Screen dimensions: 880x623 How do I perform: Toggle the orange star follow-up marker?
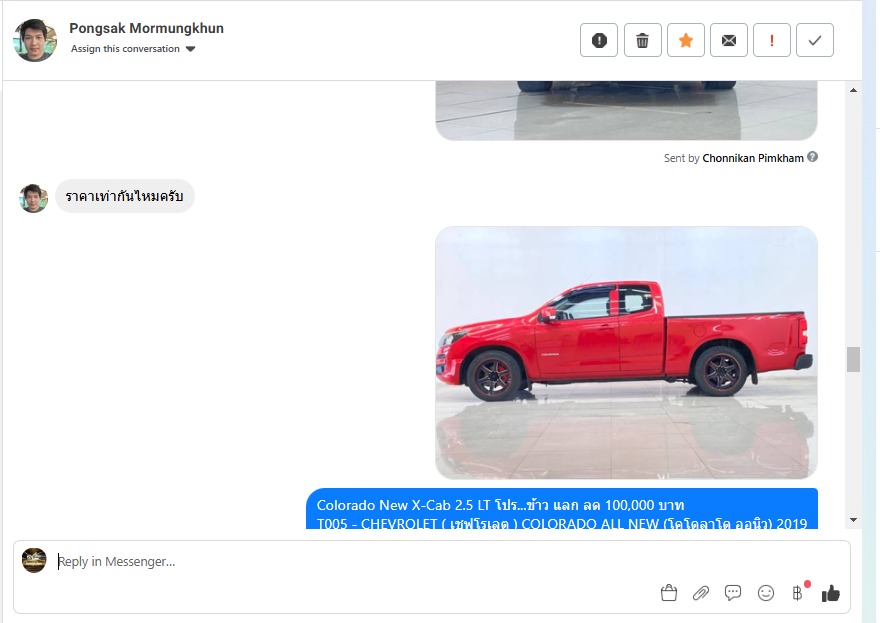686,40
